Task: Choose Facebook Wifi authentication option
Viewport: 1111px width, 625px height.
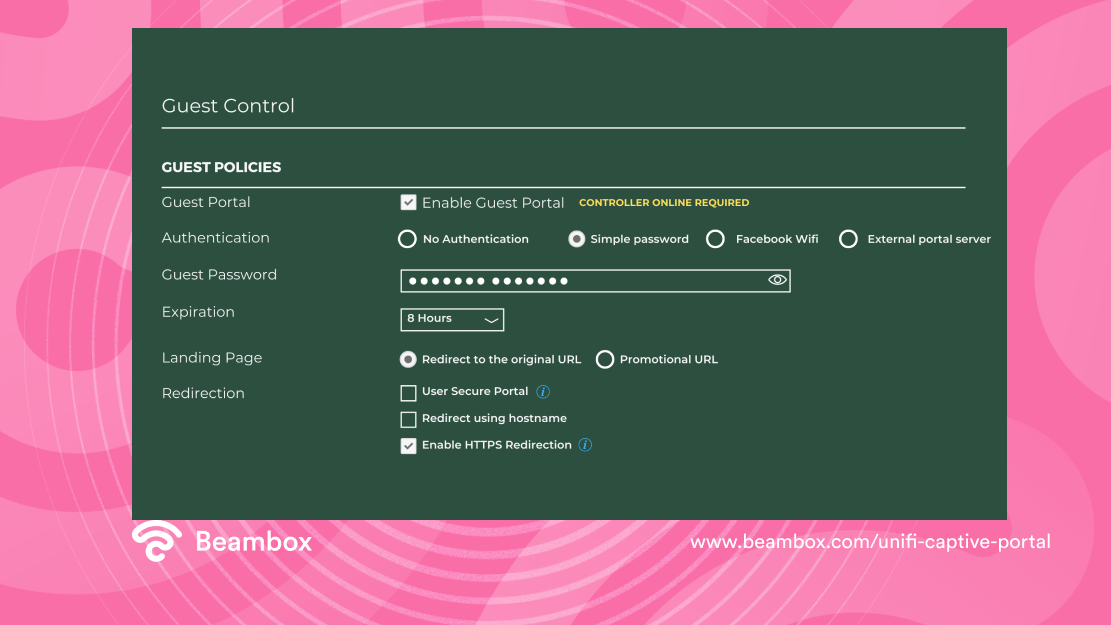Action: (716, 239)
